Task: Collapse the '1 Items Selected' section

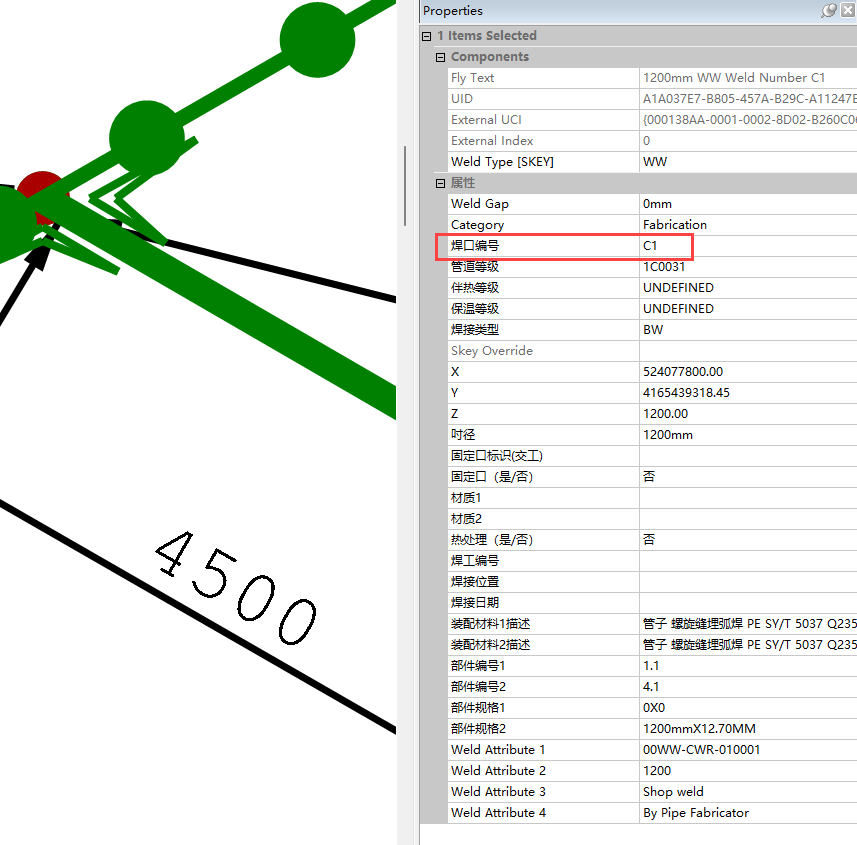Action: (427, 36)
